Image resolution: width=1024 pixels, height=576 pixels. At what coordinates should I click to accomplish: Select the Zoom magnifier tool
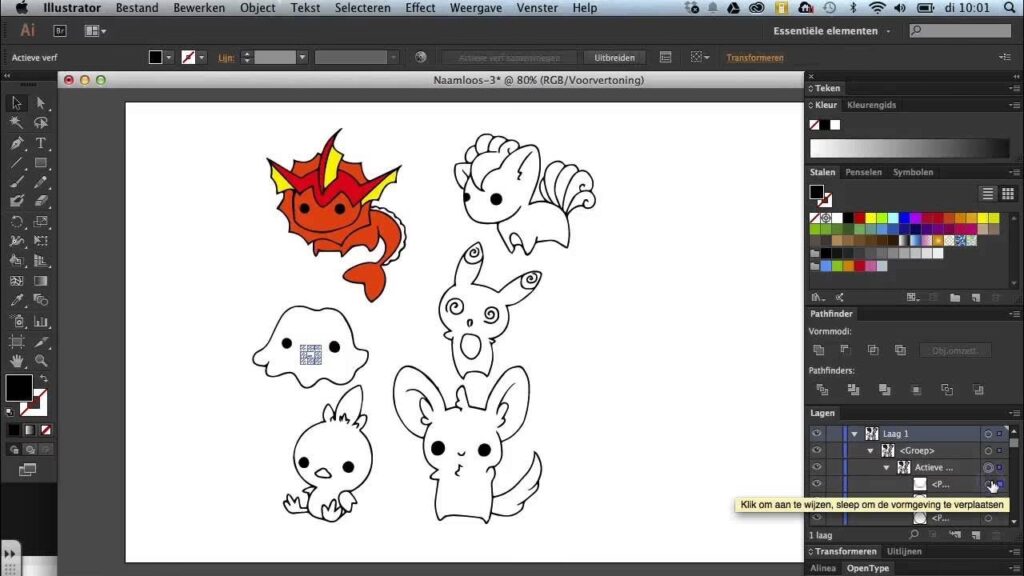[x=41, y=360]
